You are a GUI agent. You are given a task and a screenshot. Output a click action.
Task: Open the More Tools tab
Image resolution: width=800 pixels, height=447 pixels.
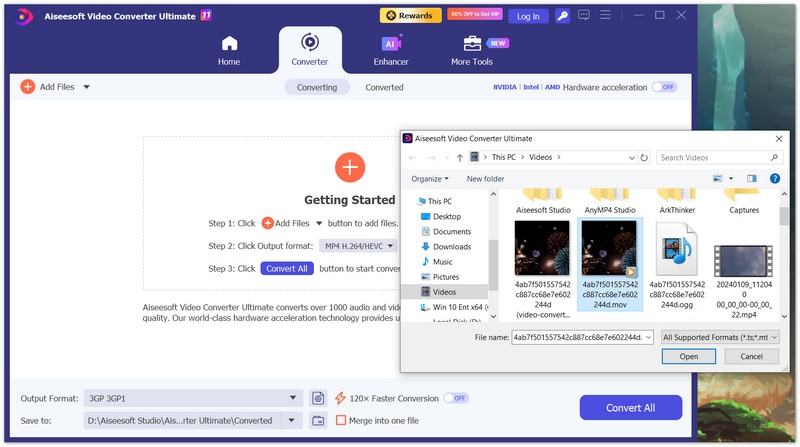[x=472, y=51]
